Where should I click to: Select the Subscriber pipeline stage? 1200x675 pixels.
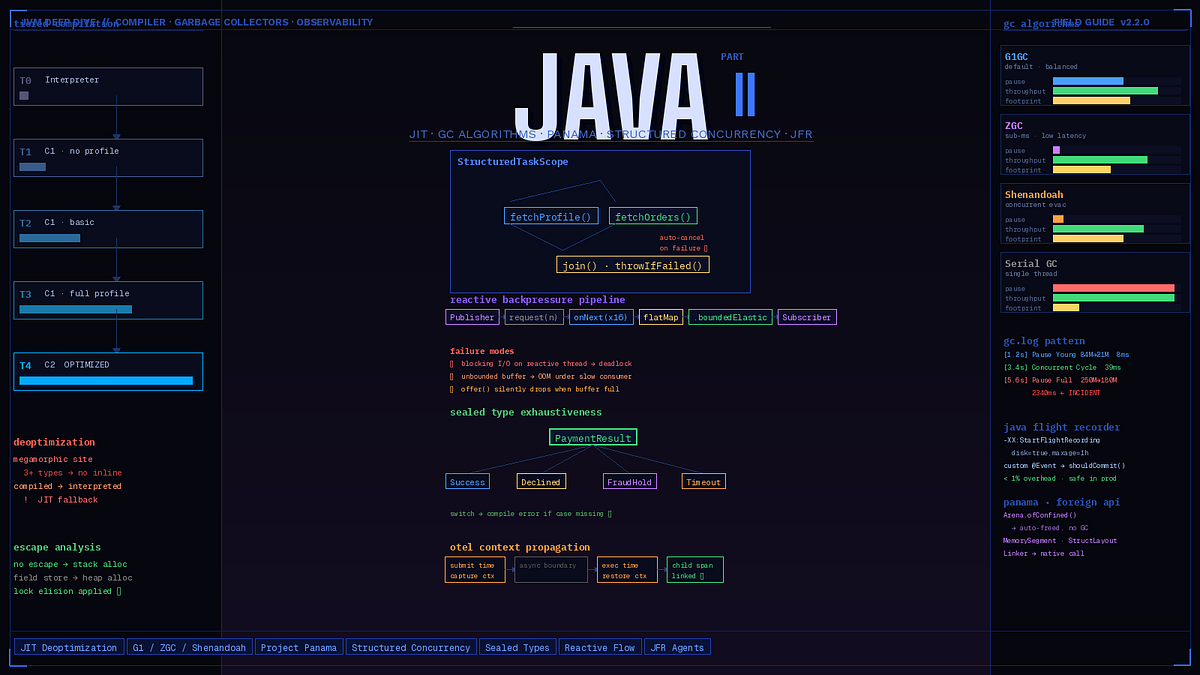tap(807, 317)
